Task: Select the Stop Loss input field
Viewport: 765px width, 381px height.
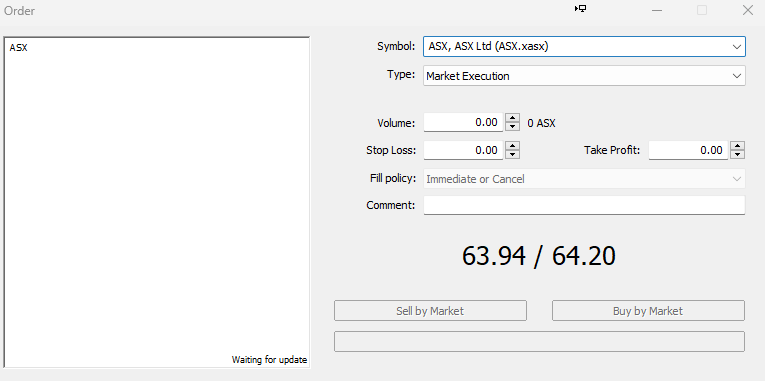Action: coord(463,150)
